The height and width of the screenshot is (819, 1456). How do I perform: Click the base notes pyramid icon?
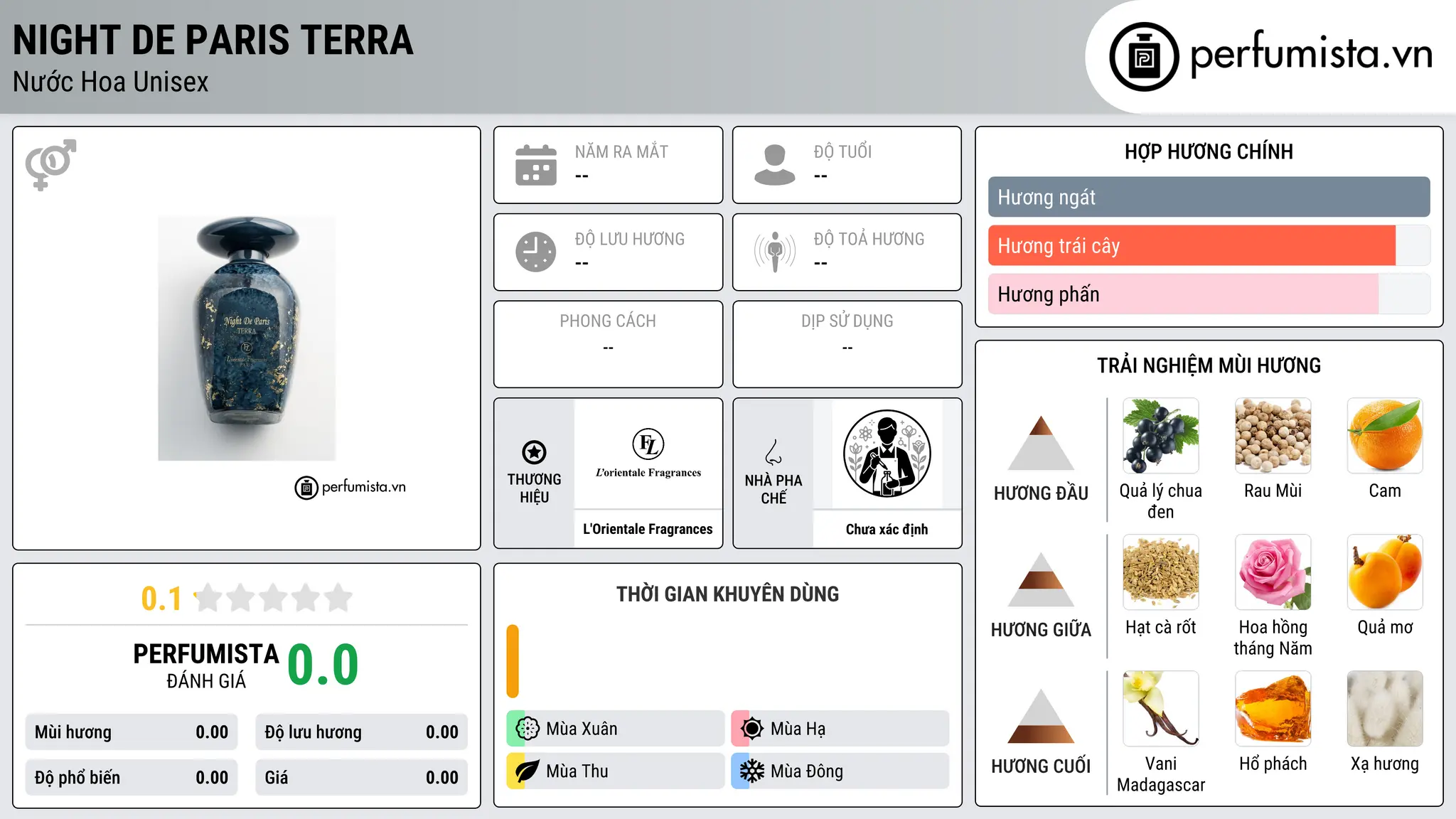(1042, 716)
